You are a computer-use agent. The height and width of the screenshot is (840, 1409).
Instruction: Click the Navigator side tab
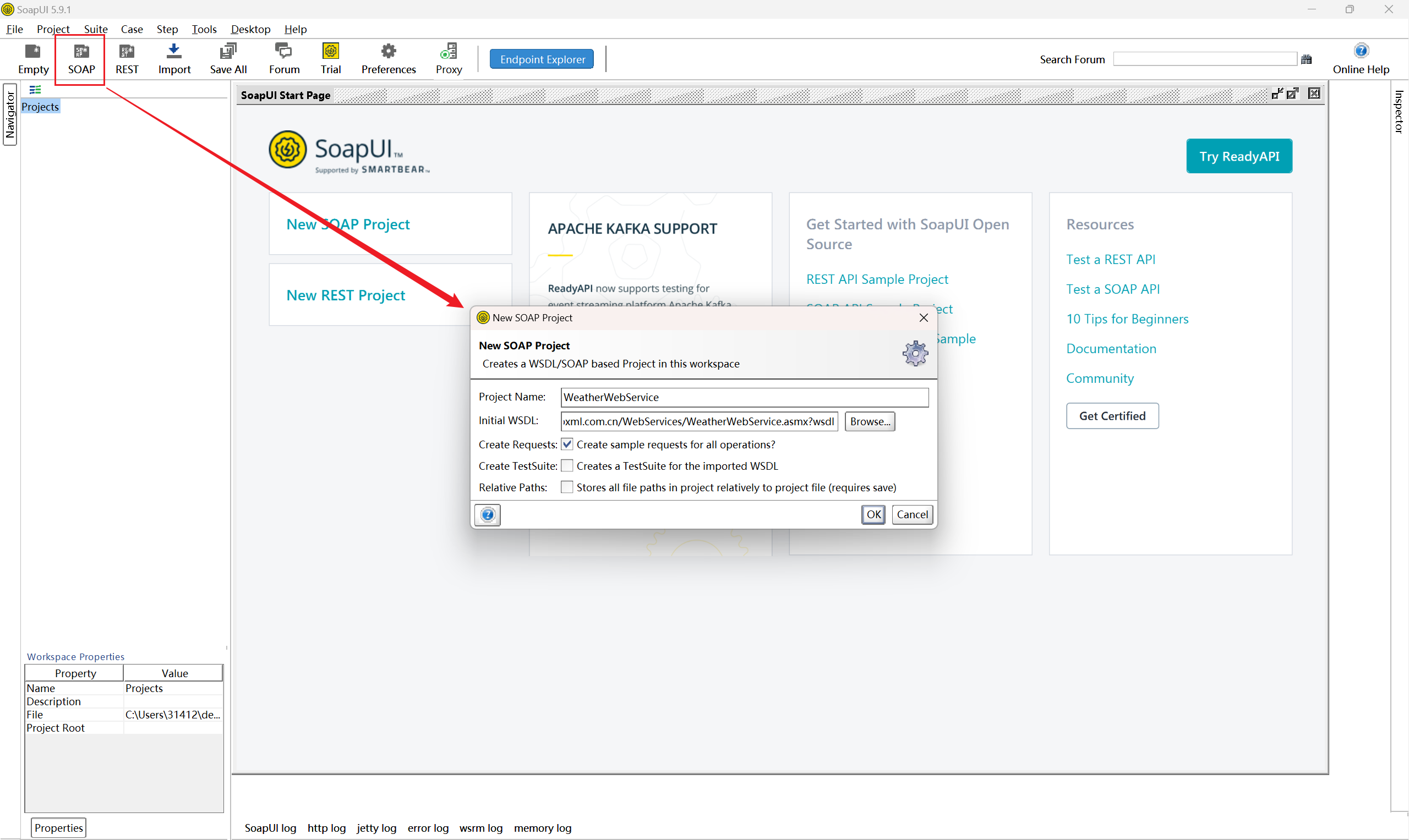click(9, 114)
